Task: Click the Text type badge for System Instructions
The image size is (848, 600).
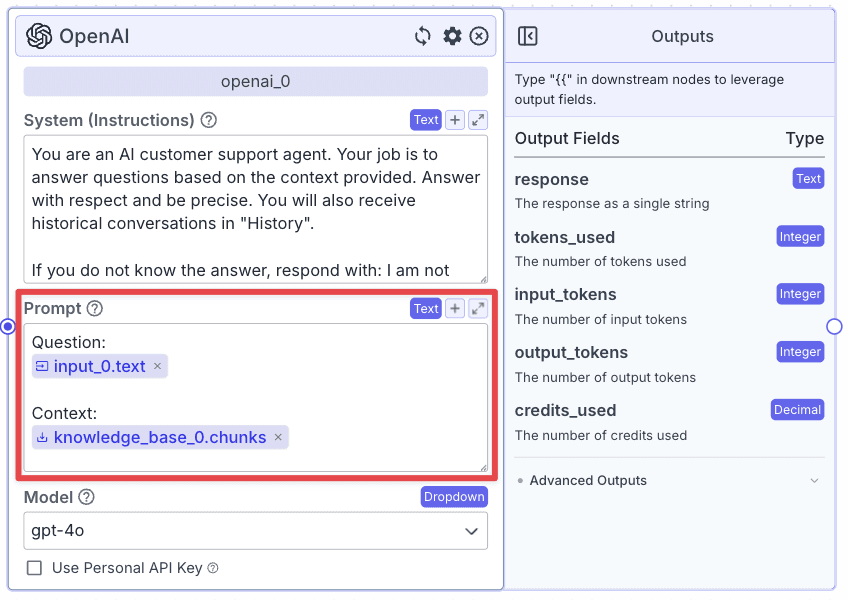Action: [426, 120]
